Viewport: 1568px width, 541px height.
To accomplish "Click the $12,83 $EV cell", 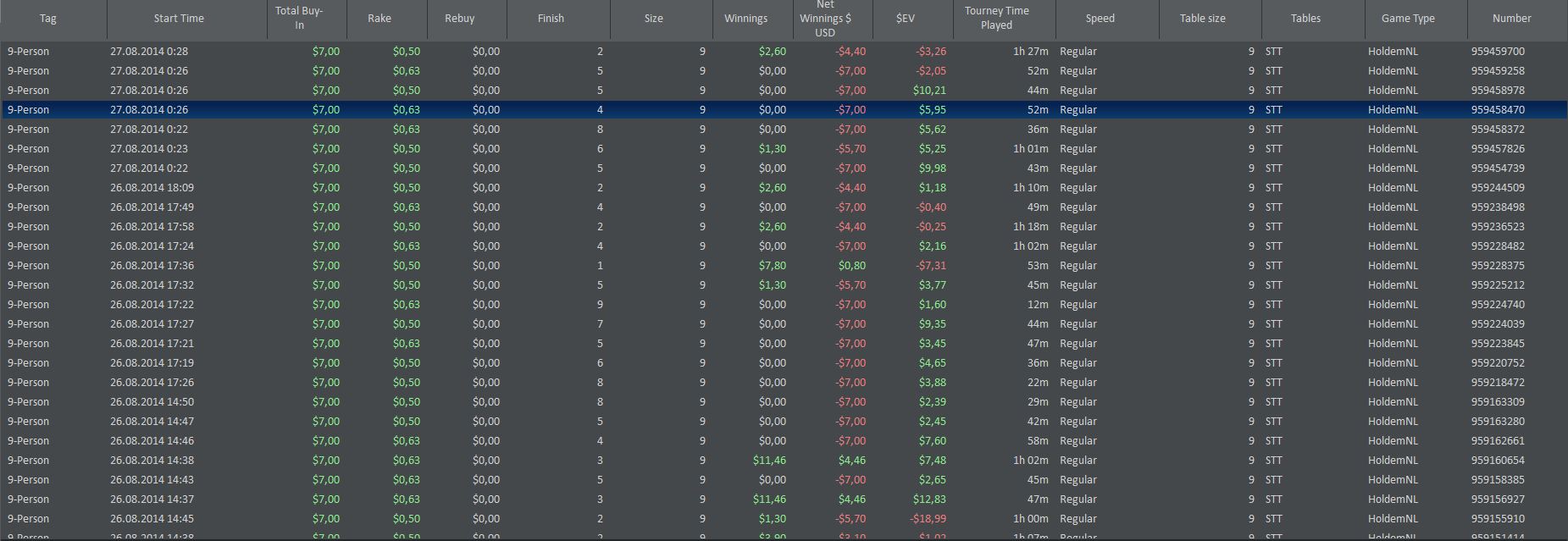I will coord(931,500).
